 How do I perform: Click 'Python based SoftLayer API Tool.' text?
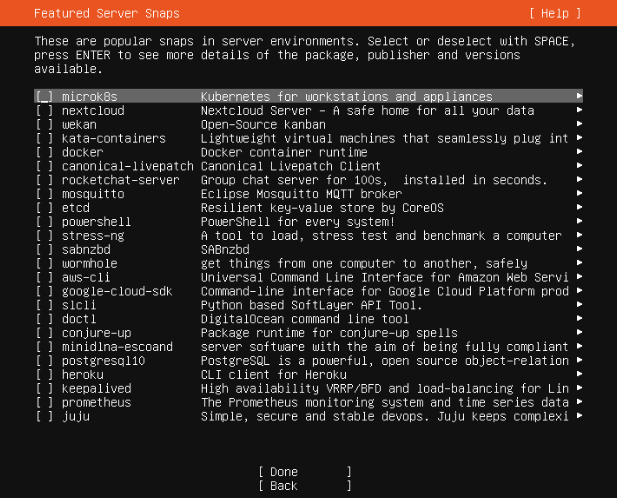(x=312, y=305)
